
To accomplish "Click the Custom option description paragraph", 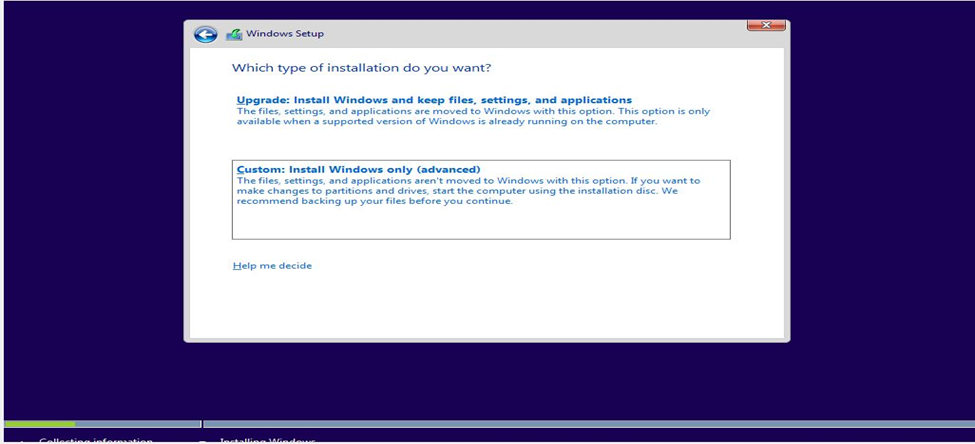I will pos(468,191).
